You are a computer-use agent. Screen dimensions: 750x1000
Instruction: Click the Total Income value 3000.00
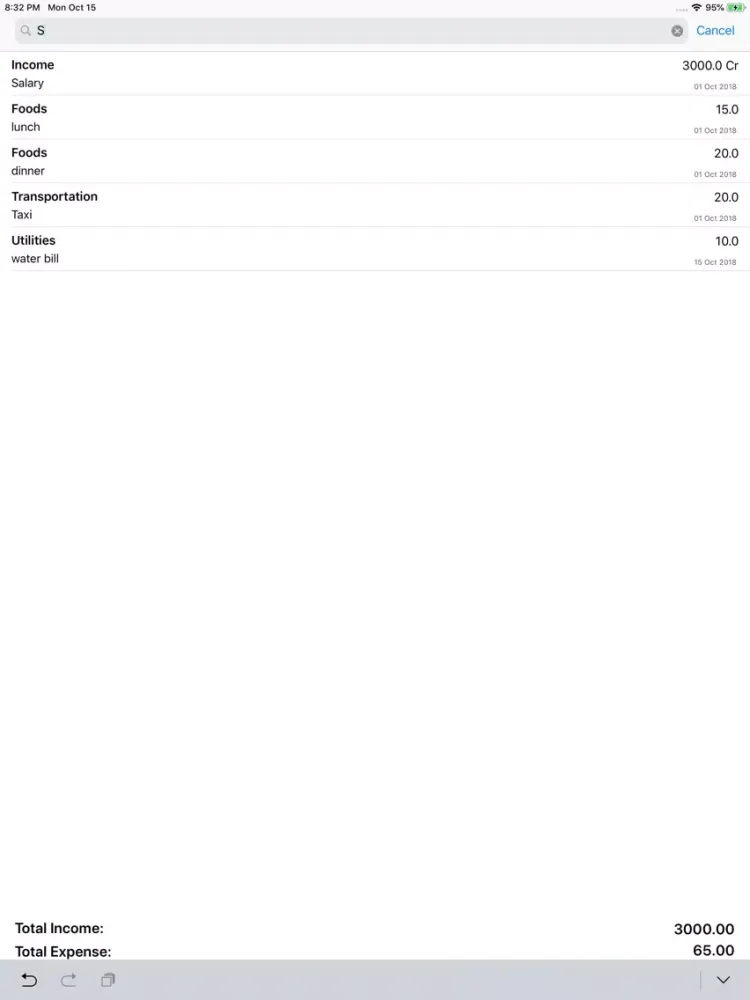[704, 929]
